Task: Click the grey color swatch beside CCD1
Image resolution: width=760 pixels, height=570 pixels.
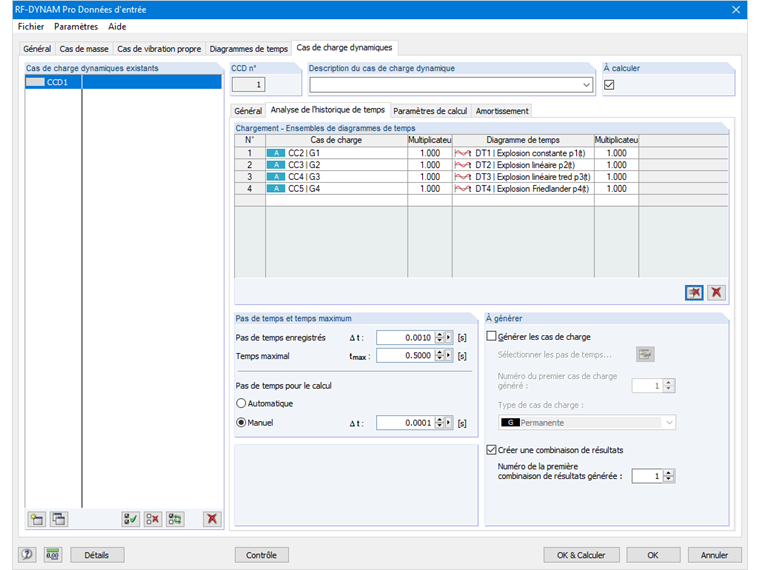Action: (x=35, y=82)
